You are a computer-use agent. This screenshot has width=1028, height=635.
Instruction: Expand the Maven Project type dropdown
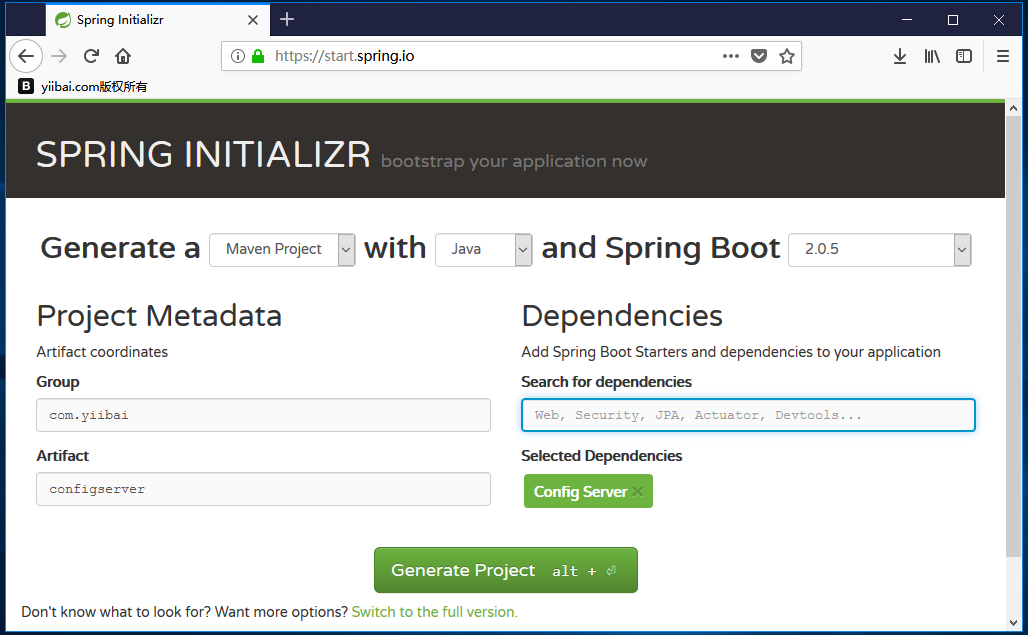pyautogui.click(x=282, y=249)
